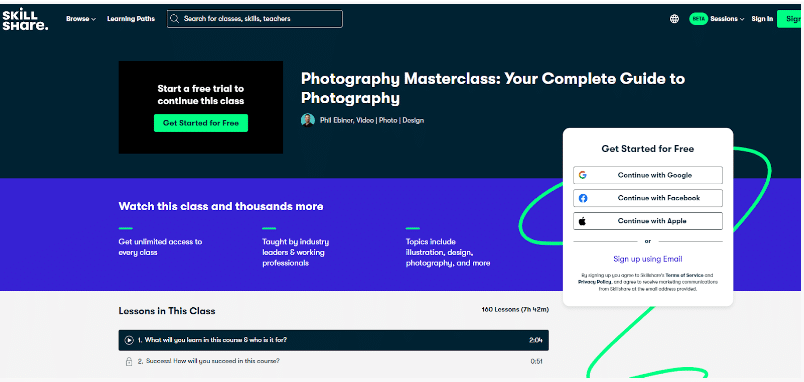Select 'Get unlimited access to every class' text

pyautogui.click(x=160, y=247)
